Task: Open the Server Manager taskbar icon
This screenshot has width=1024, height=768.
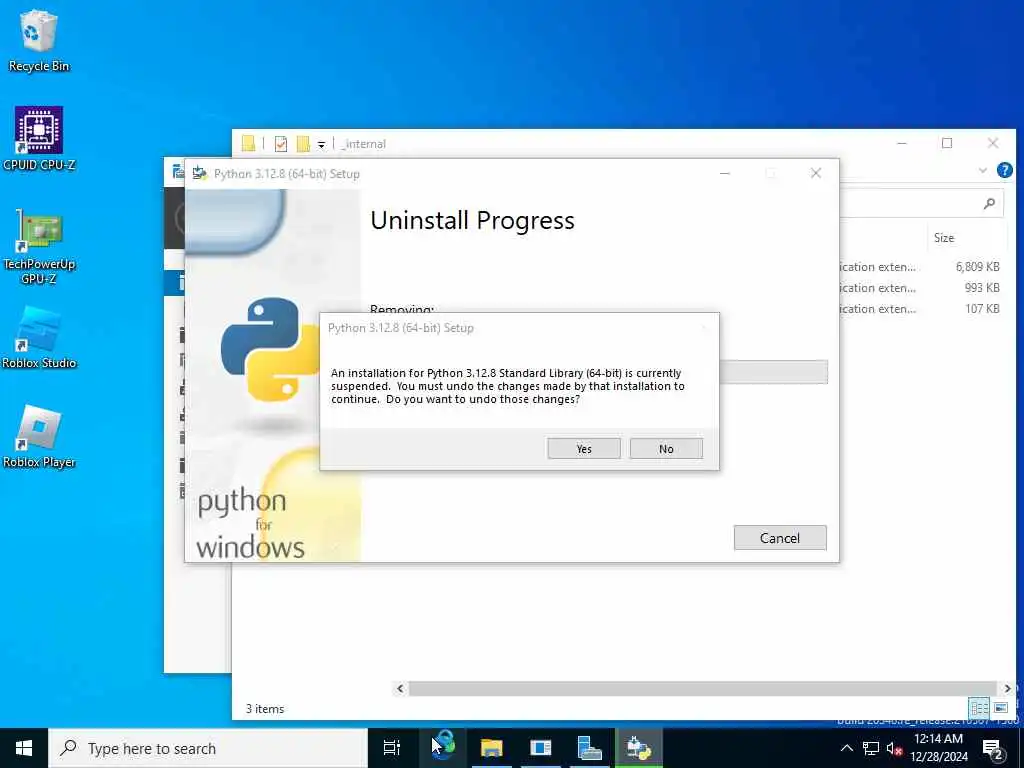Action: click(x=590, y=748)
